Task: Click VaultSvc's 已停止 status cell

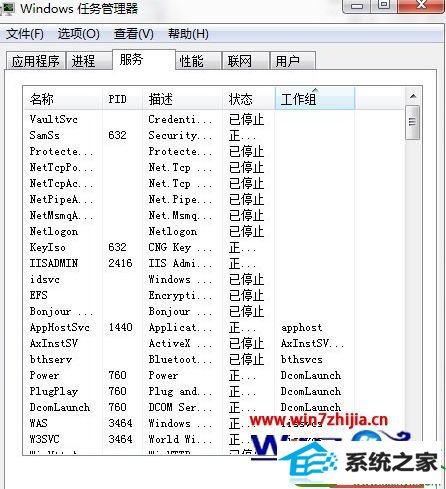Action: (x=246, y=119)
